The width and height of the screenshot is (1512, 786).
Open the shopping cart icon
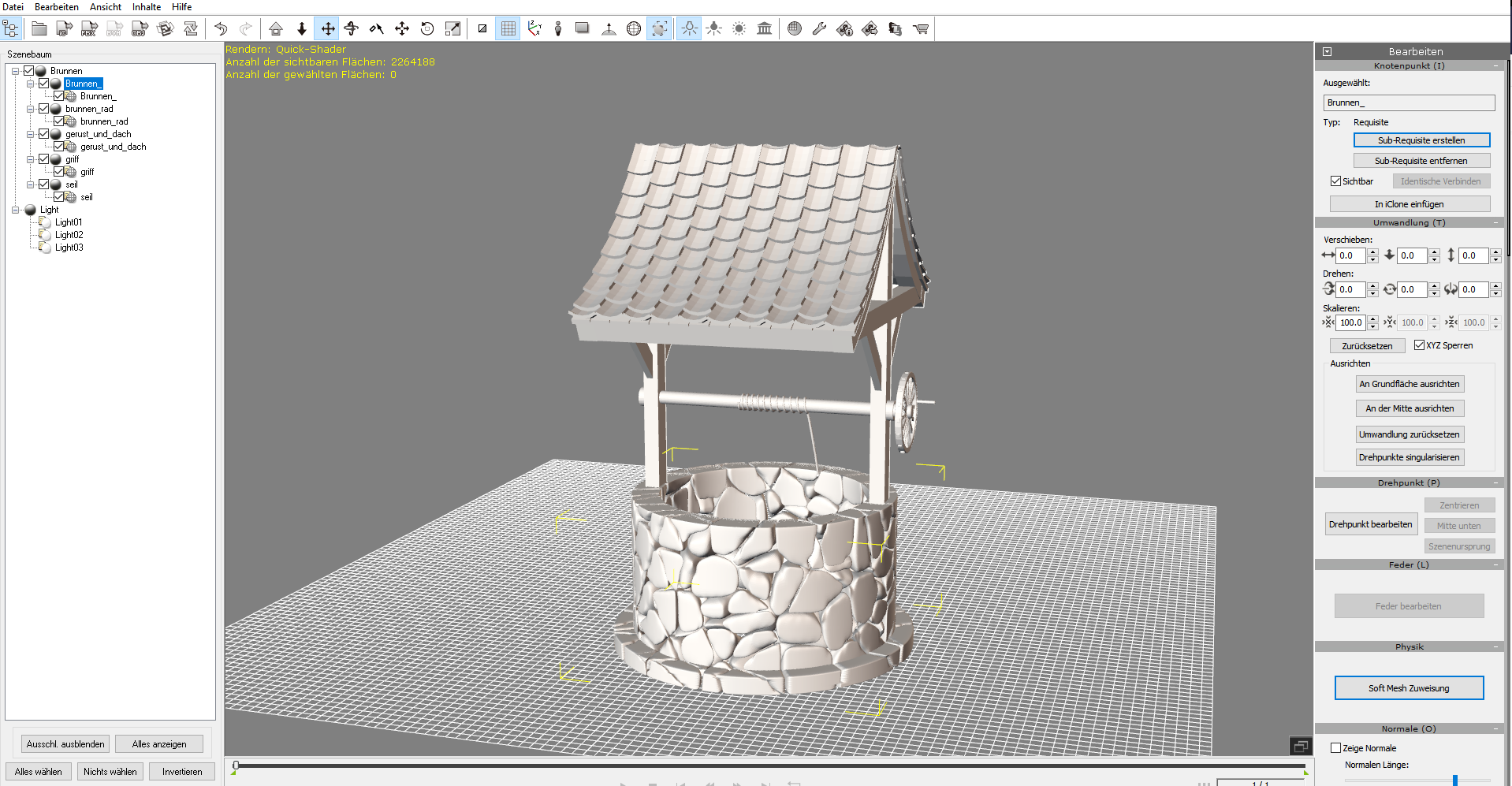point(920,29)
